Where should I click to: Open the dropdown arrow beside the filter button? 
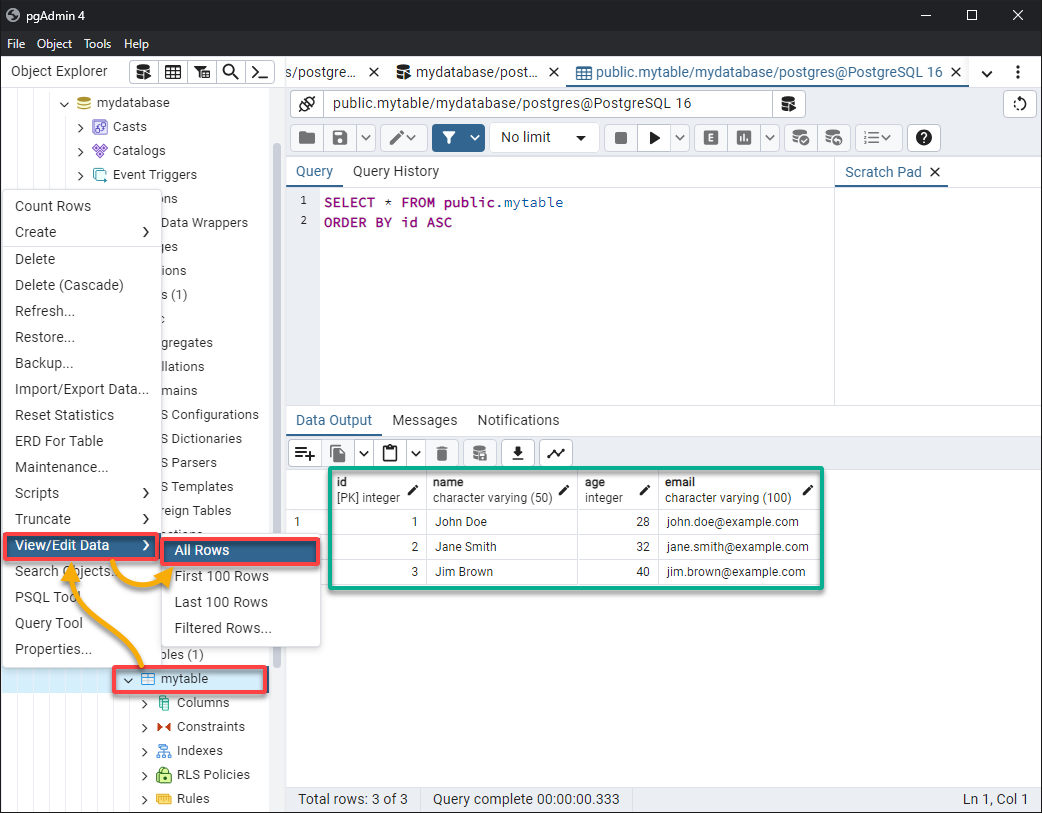(x=475, y=138)
